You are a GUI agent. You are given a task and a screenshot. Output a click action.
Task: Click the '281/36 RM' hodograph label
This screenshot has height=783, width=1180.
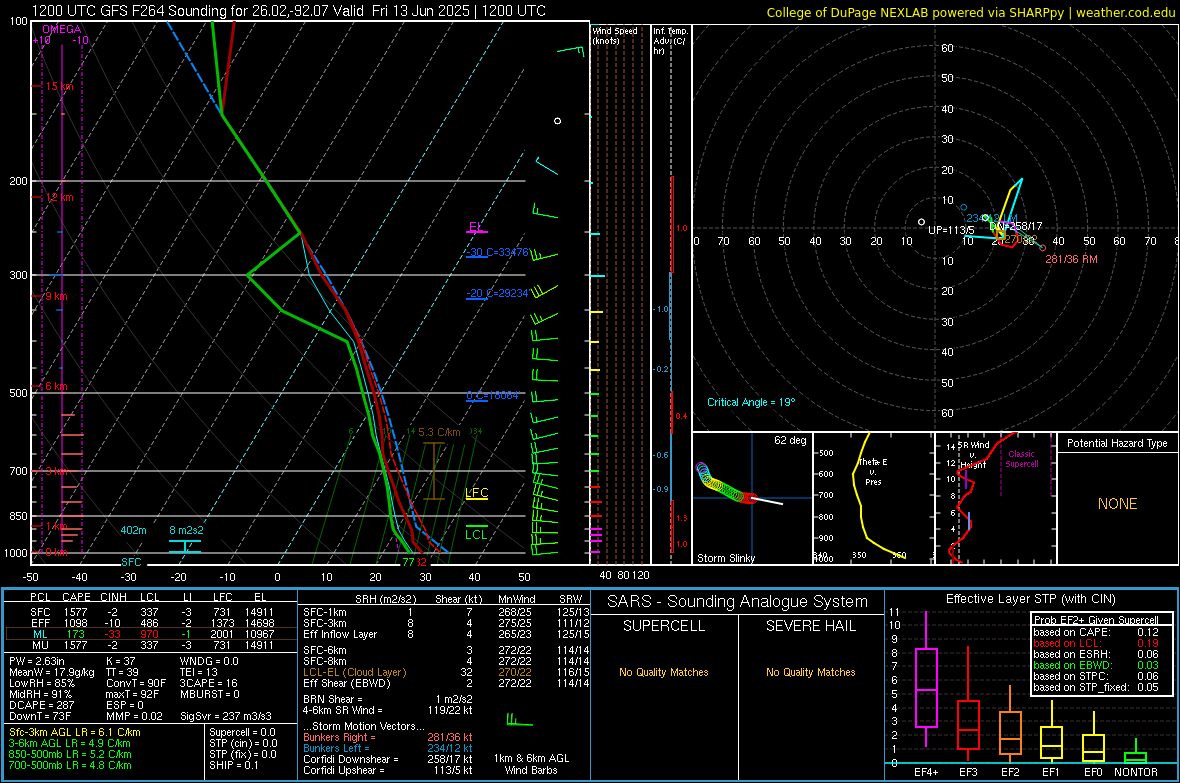click(1071, 259)
